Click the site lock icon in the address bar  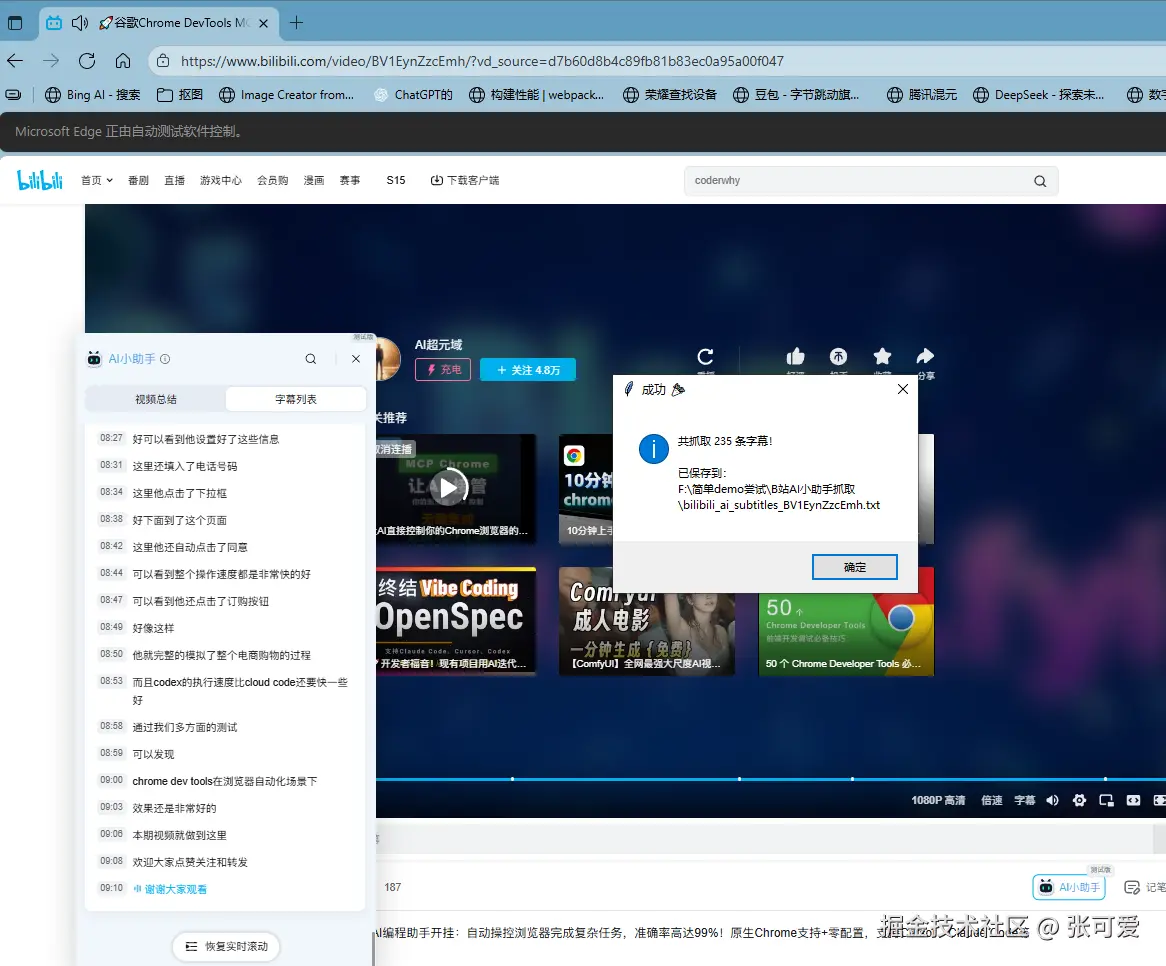point(163,61)
